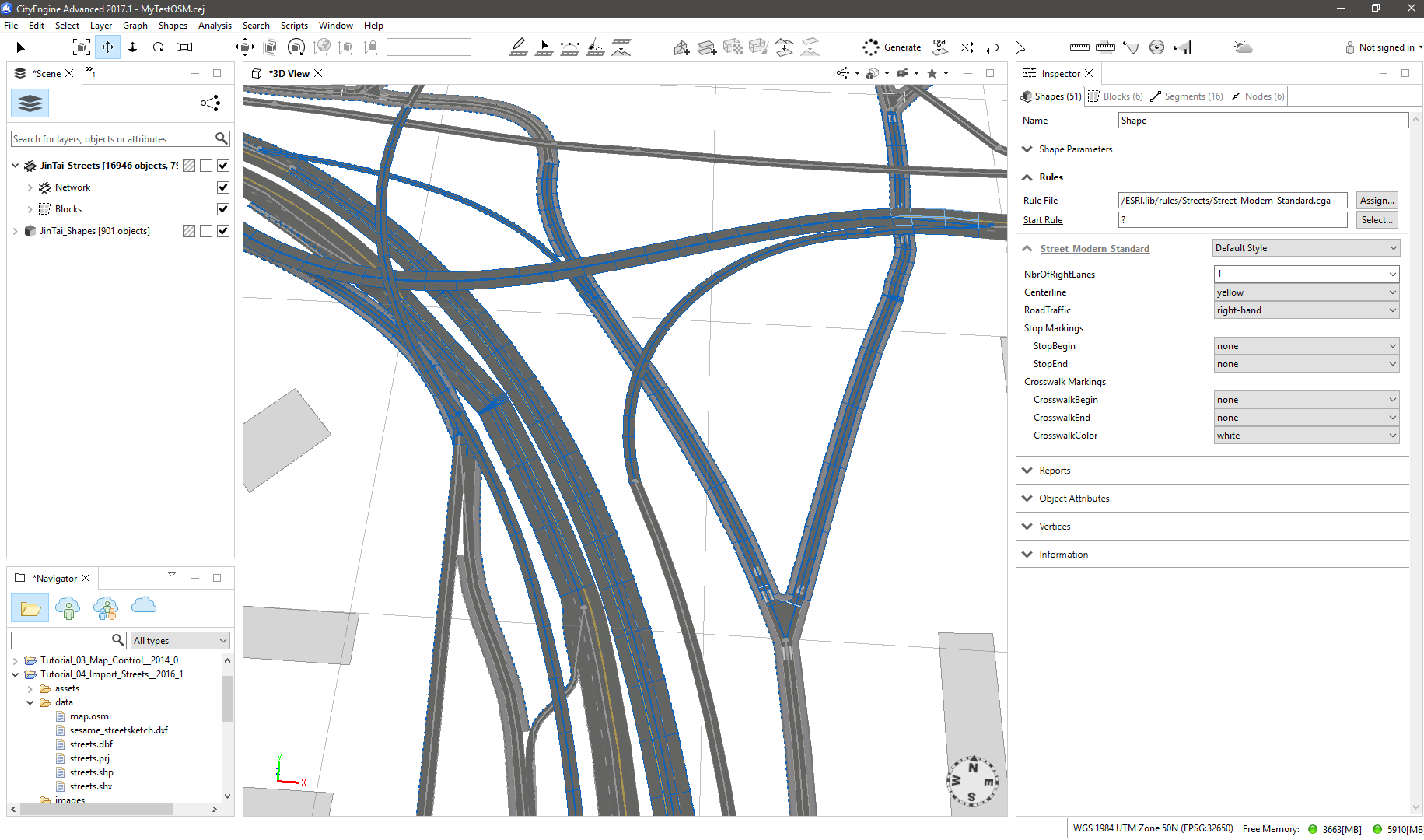The image size is (1424, 840).
Task: Select the Tumble/Rotate view tool
Action: click(159, 47)
